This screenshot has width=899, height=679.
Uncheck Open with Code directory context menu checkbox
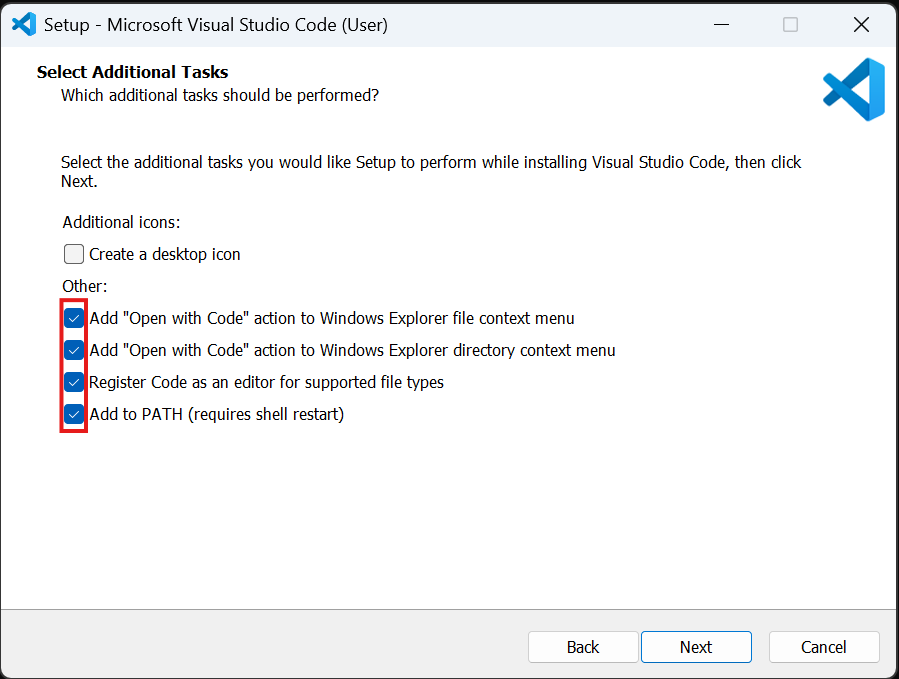[74, 350]
